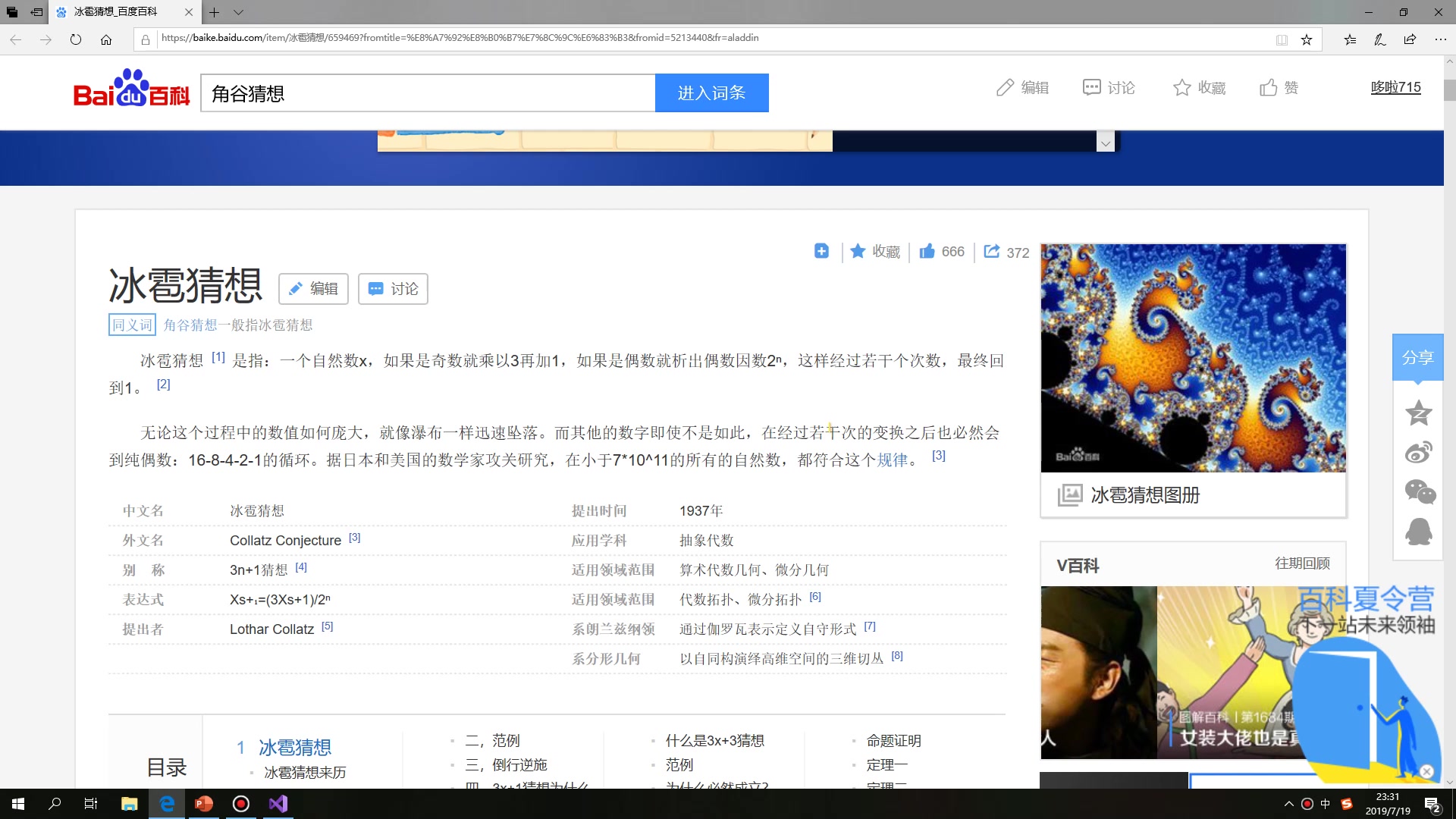Open the browser favorites hub
The image size is (1456, 819).
click(1351, 39)
